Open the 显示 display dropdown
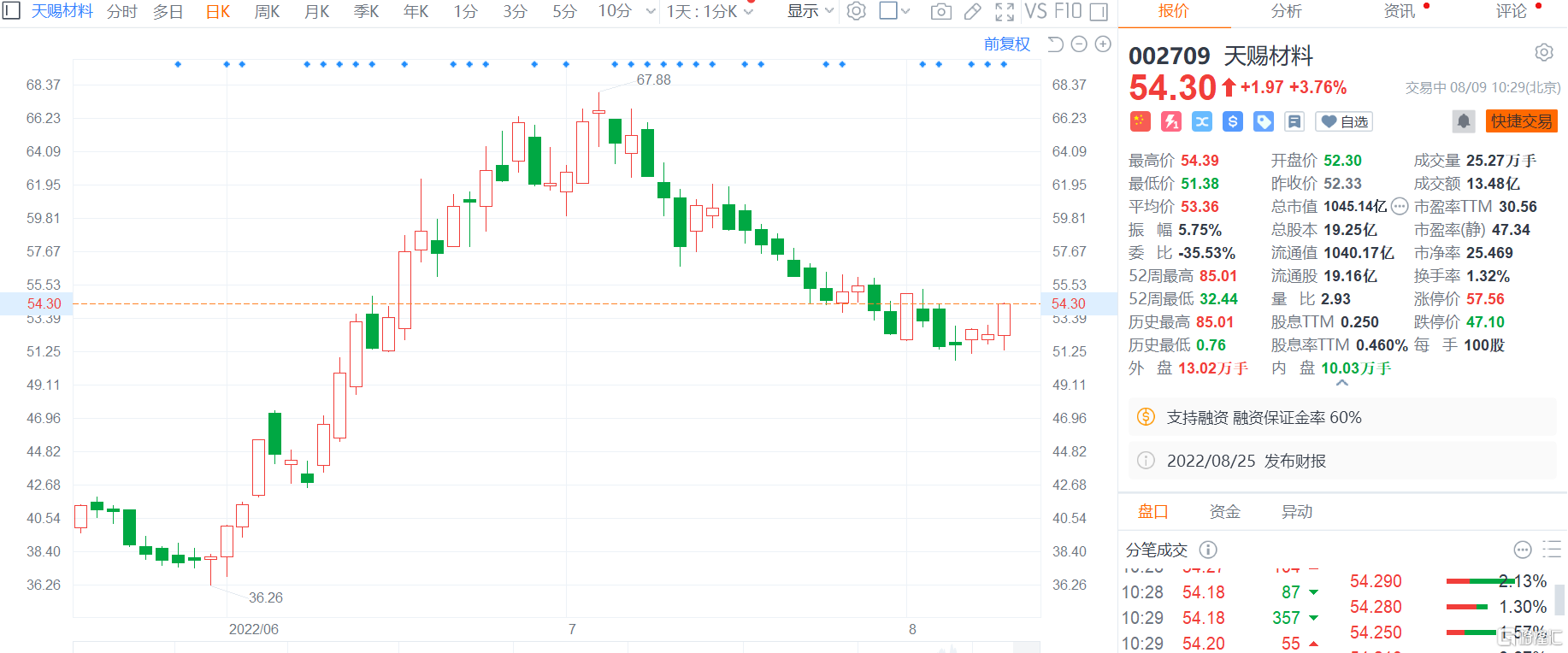The image size is (1568, 653). [x=810, y=11]
